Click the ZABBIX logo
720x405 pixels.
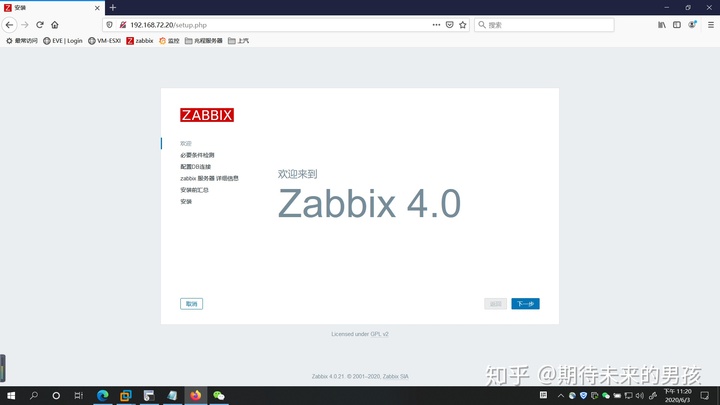point(207,115)
